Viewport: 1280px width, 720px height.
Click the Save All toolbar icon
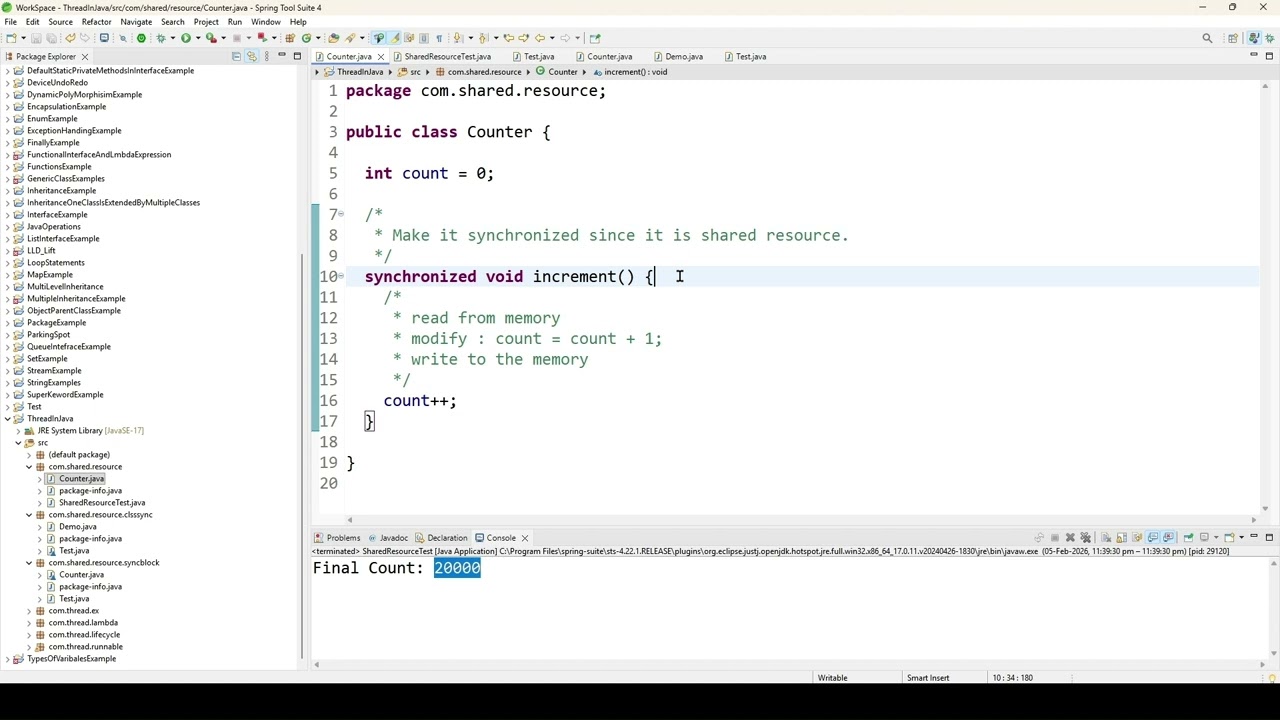tap(51, 38)
